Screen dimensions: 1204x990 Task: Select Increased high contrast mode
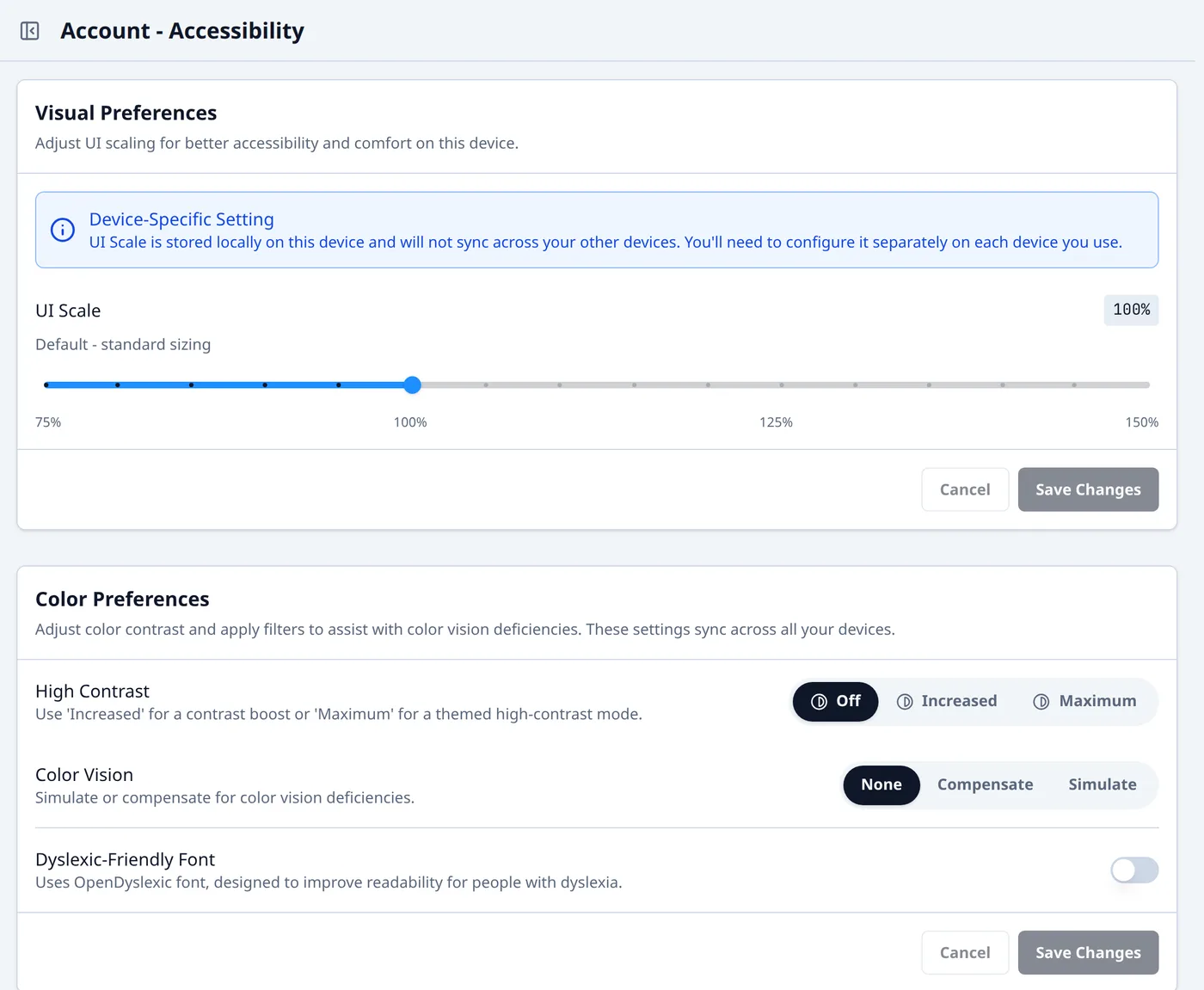947,702
